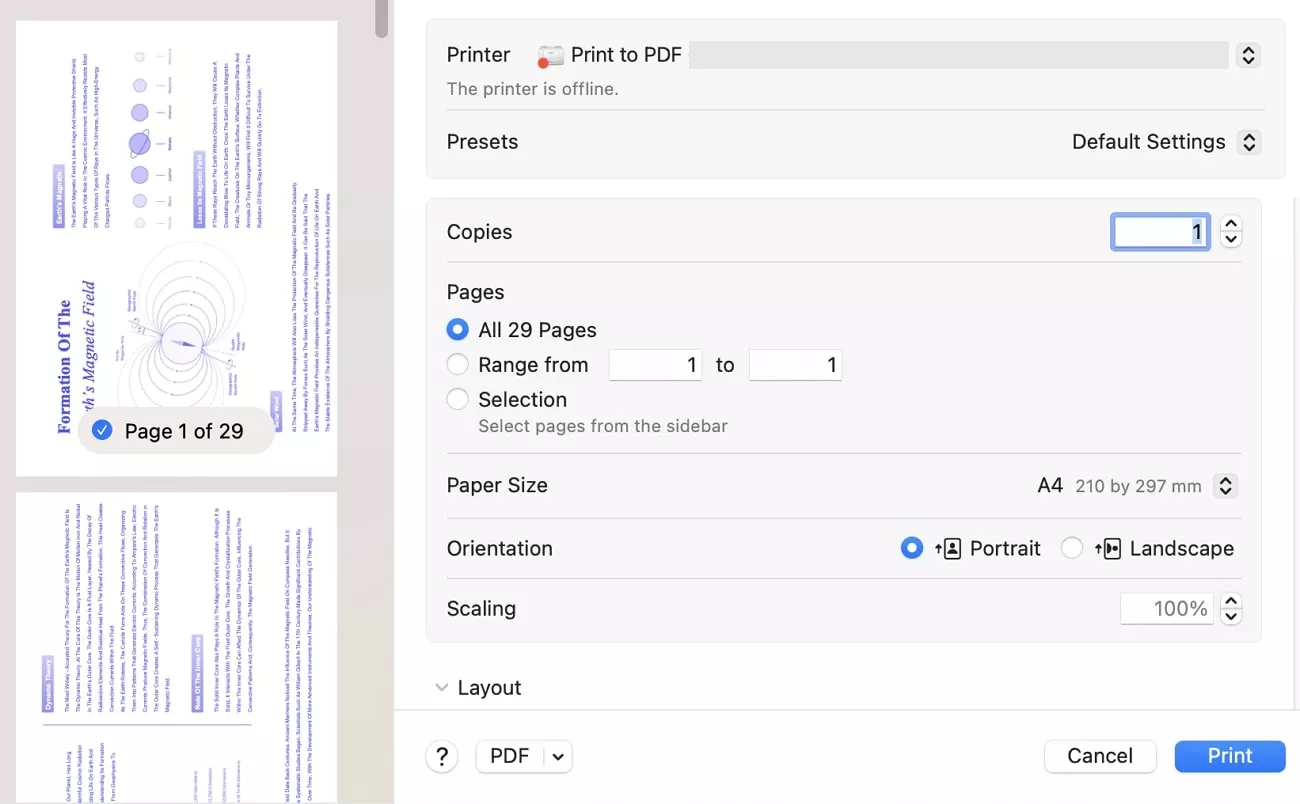The image size is (1300, 804).
Task: Click the Portrait orientation page icon
Action: (x=948, y=548)
